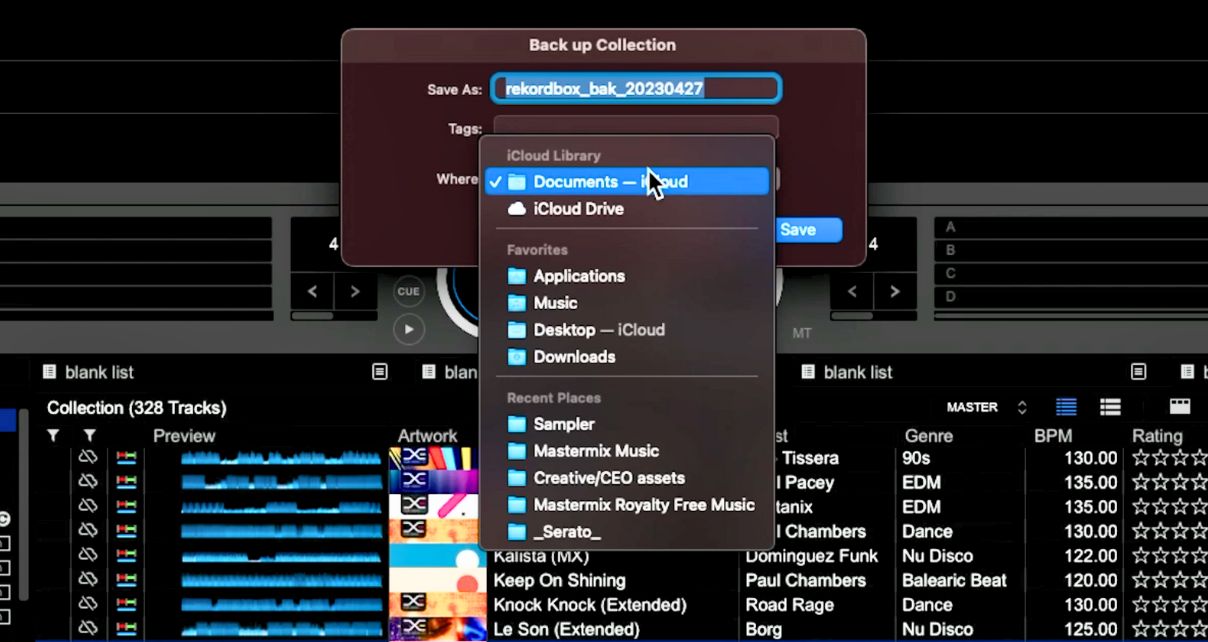Click the funnel filter icon nearest Preview column
Screen dimensions: 1208x642
89,435
